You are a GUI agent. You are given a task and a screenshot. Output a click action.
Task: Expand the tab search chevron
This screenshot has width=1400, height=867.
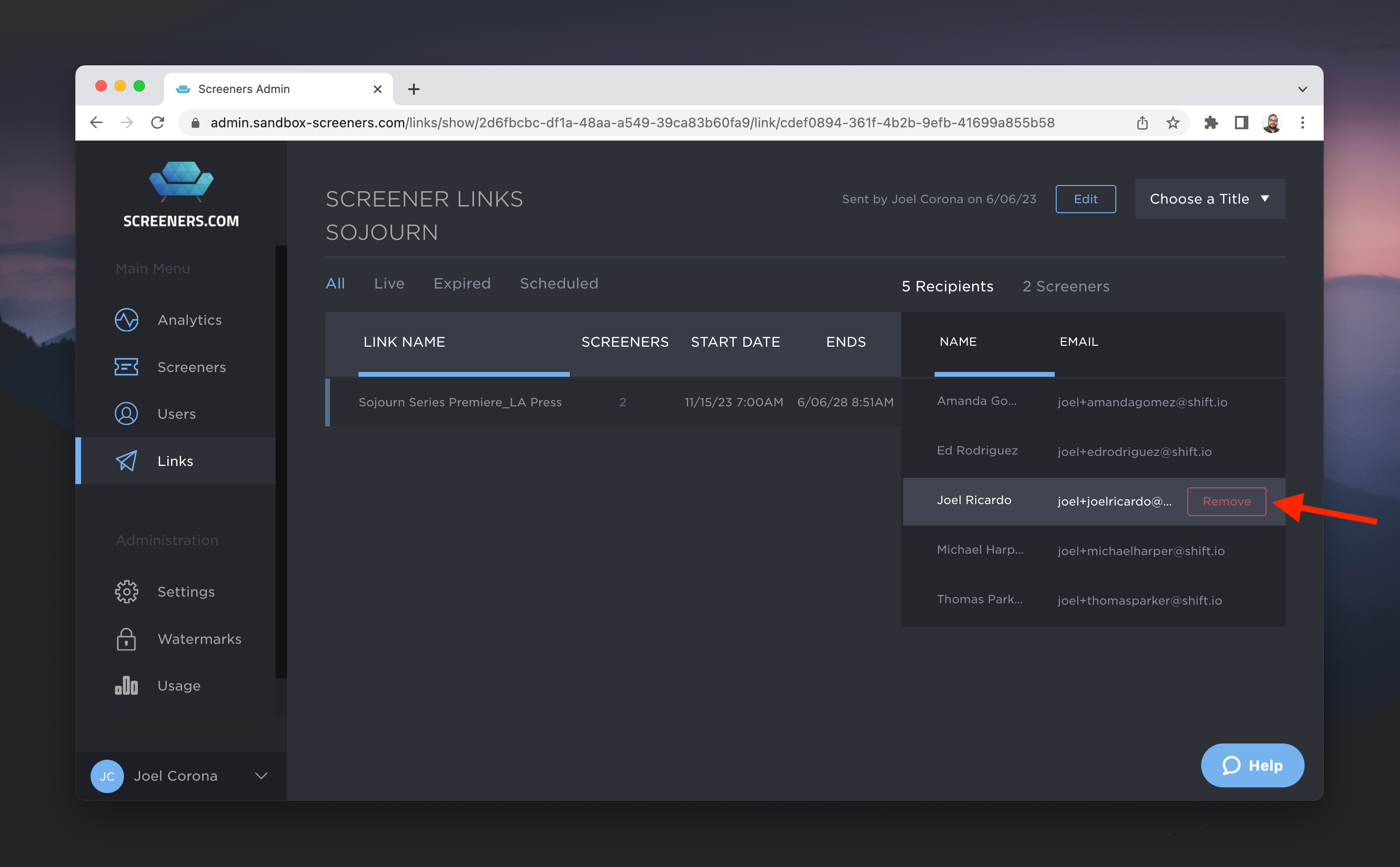(x=1302, y=90)
